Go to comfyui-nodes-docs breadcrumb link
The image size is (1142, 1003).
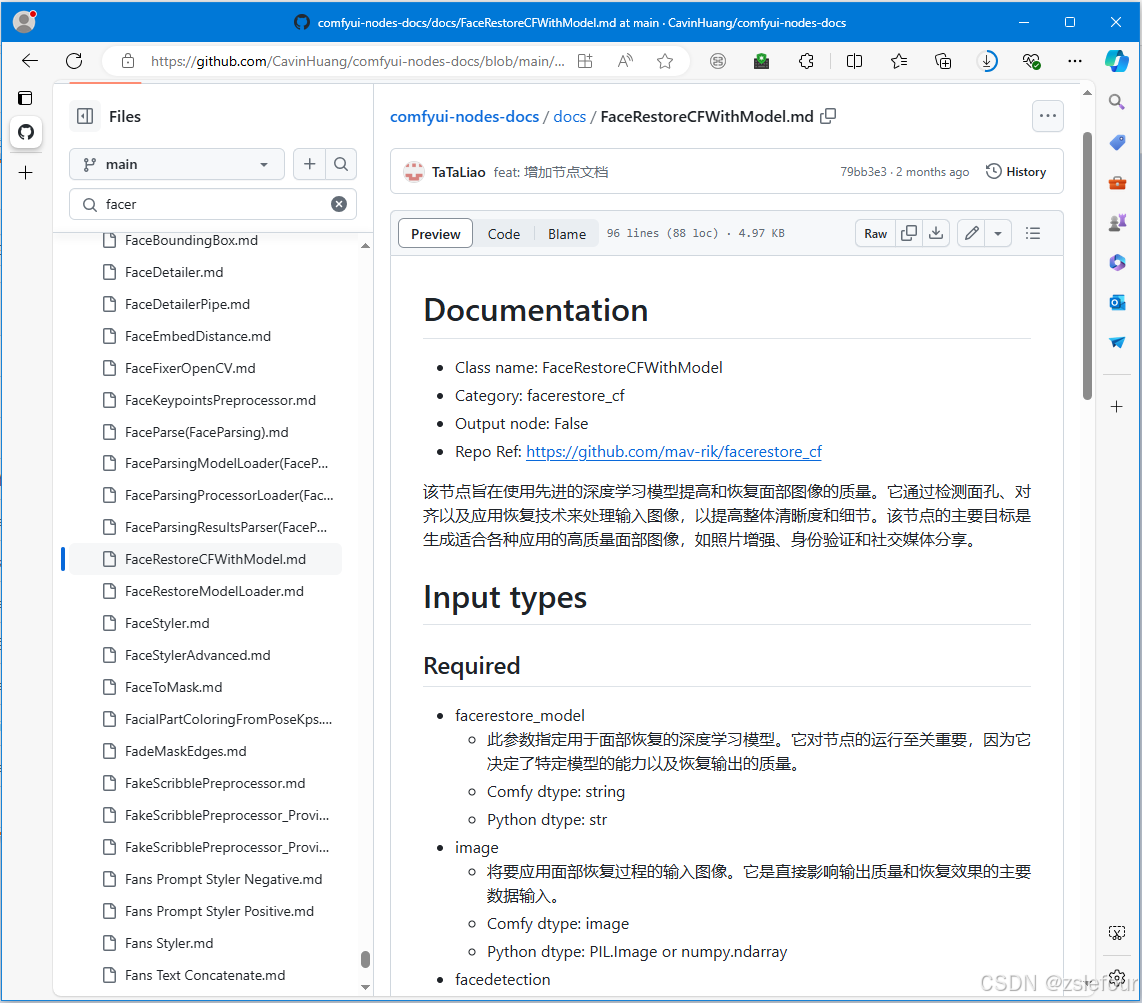[464, 117]
